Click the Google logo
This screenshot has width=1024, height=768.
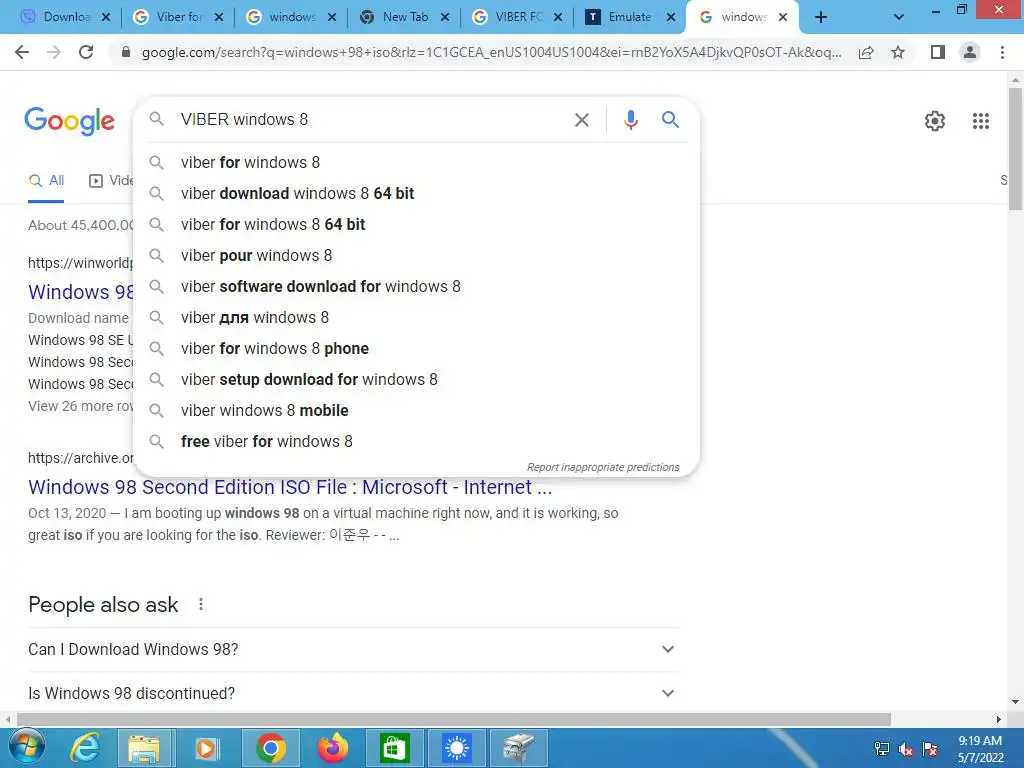[69, 121]
